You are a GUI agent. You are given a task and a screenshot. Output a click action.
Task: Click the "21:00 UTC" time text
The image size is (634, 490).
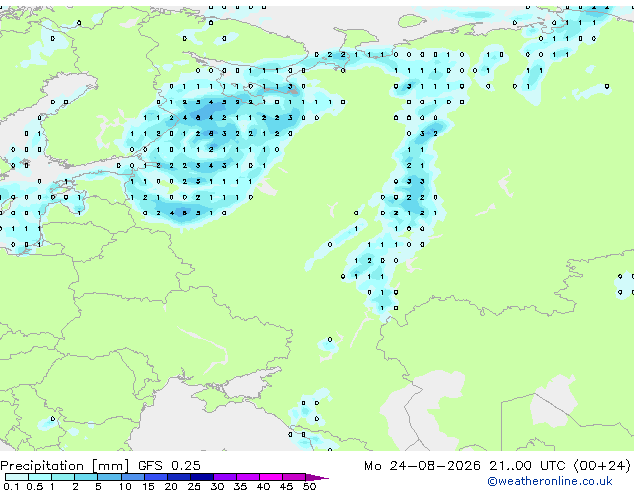(x=526, y=466)
